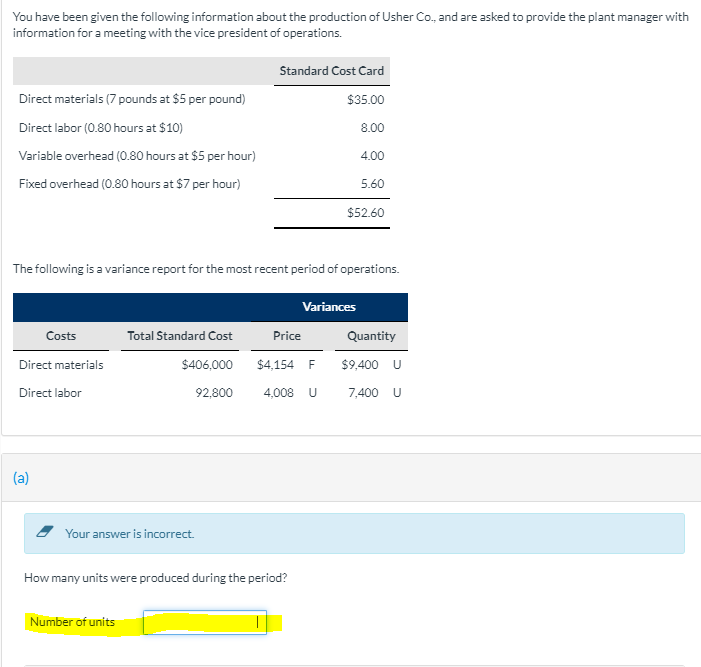
Task: Click 'Direct labor' in variance report
Action: [50, 393]
